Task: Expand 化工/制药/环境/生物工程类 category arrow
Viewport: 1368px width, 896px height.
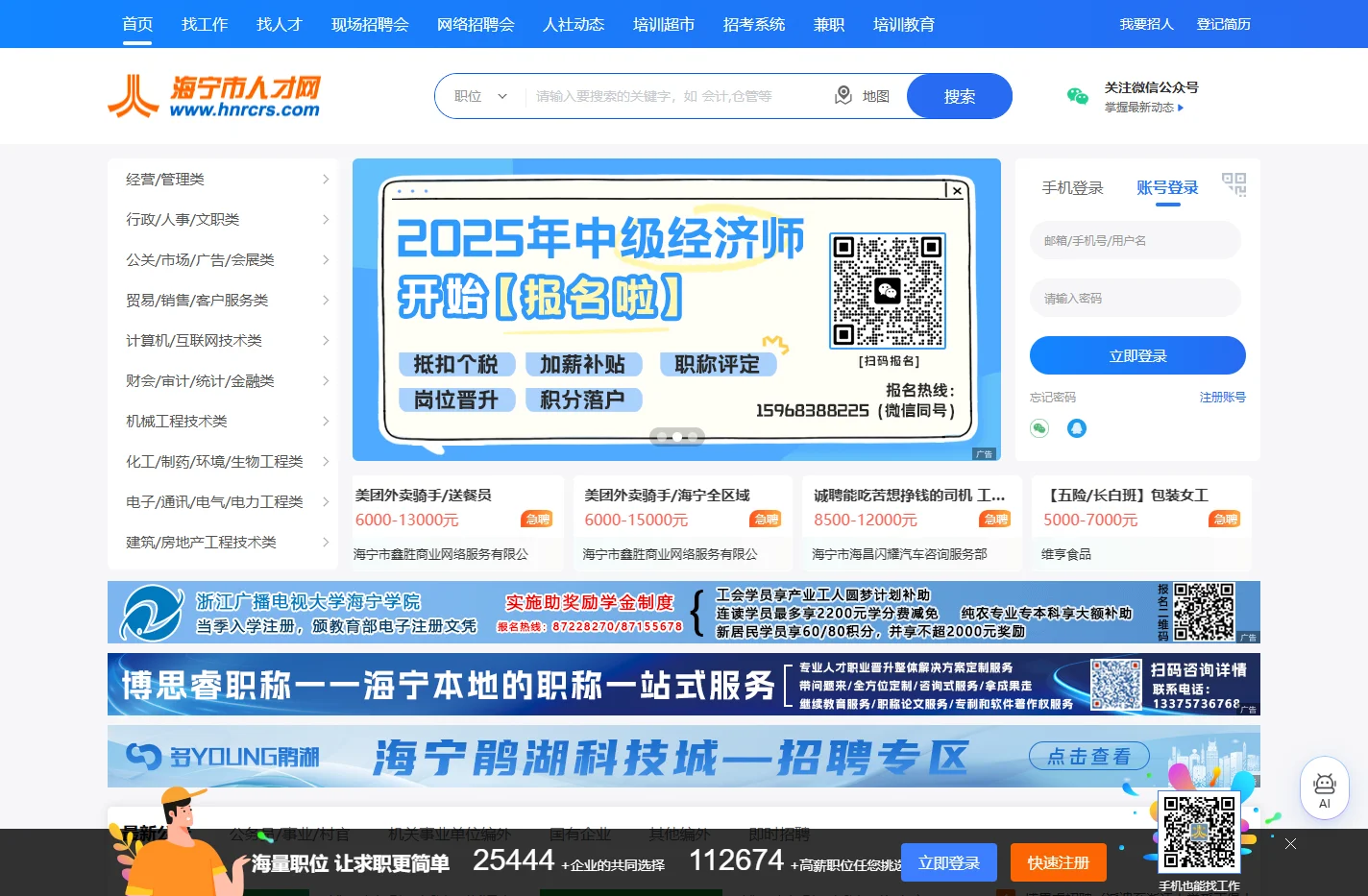Action: [x=326, y=462]
